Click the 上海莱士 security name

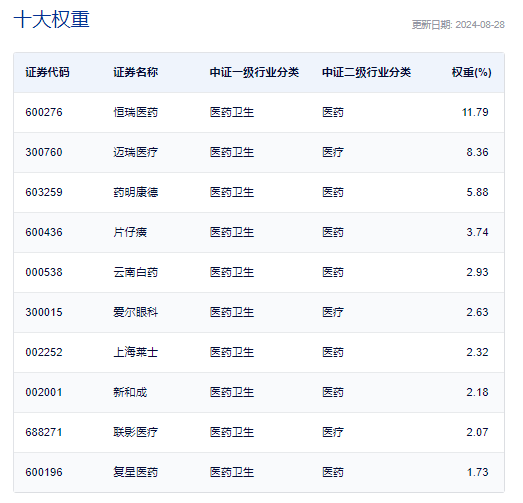pyautogui.click(x=135, y=352)
